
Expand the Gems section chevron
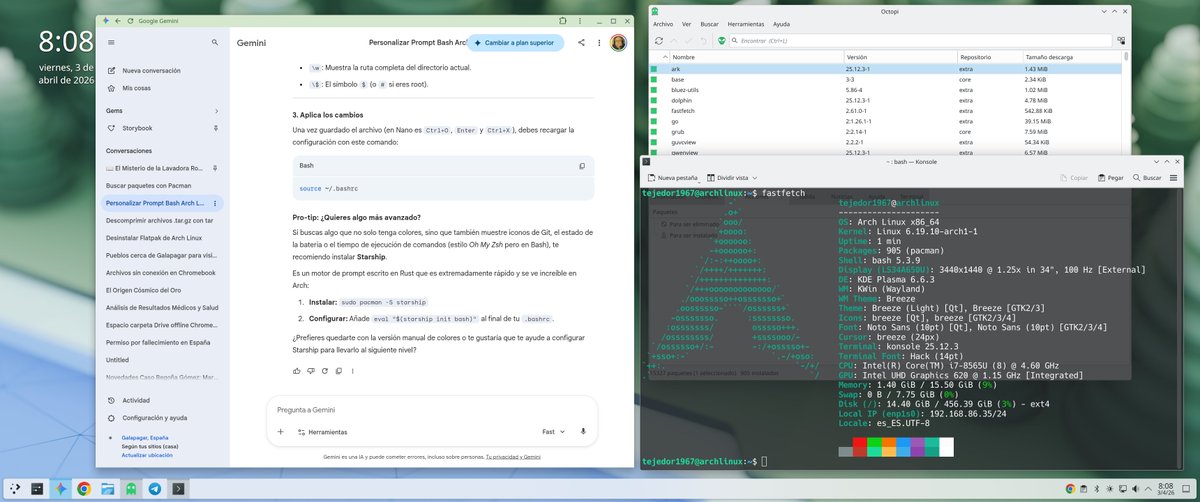(x=218, y=111)
